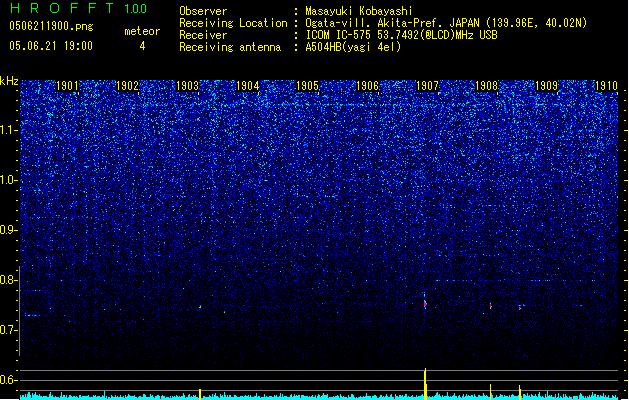Click the 1902 time marker
629x400 pixels.
(127, 85)
